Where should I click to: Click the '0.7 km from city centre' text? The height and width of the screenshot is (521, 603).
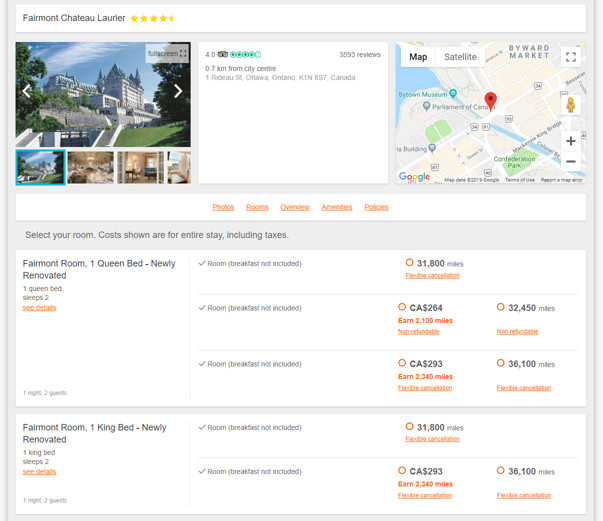point(241,68)
